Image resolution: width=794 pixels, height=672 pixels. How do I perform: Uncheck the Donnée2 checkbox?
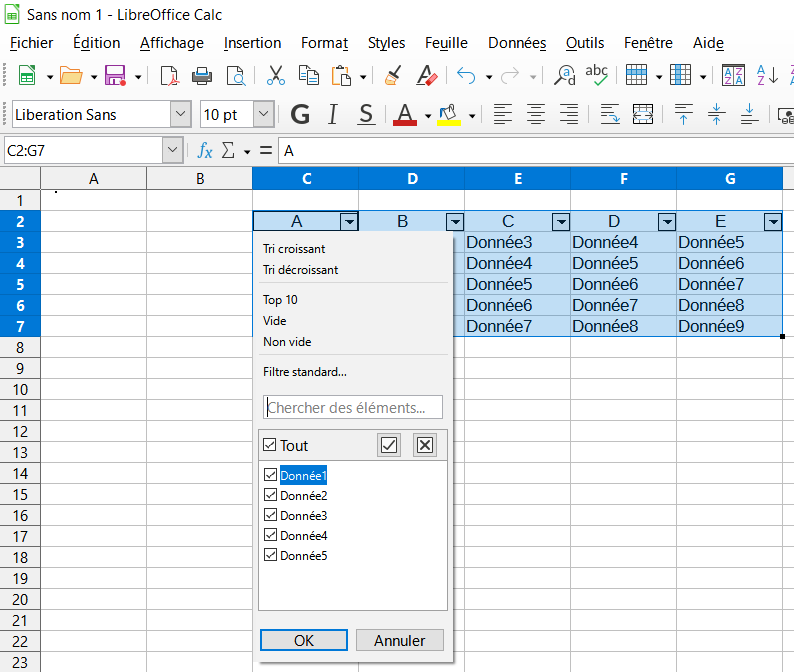click(x=270, y=495)
